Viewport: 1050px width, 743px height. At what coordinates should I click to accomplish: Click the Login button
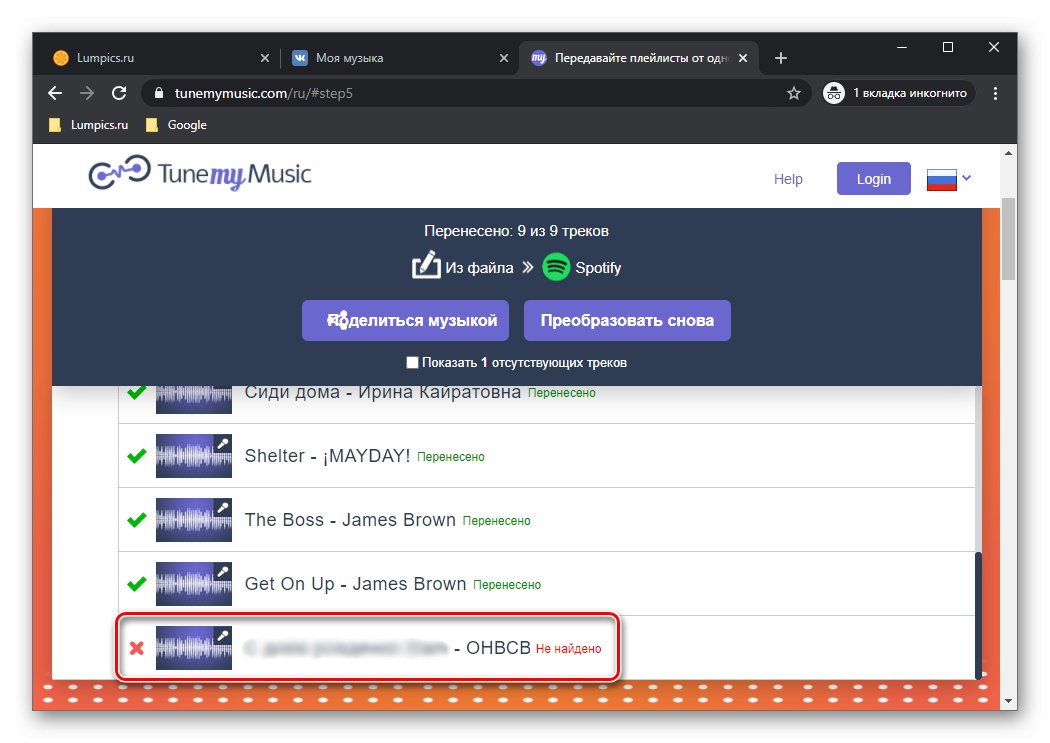click(873, 178)
